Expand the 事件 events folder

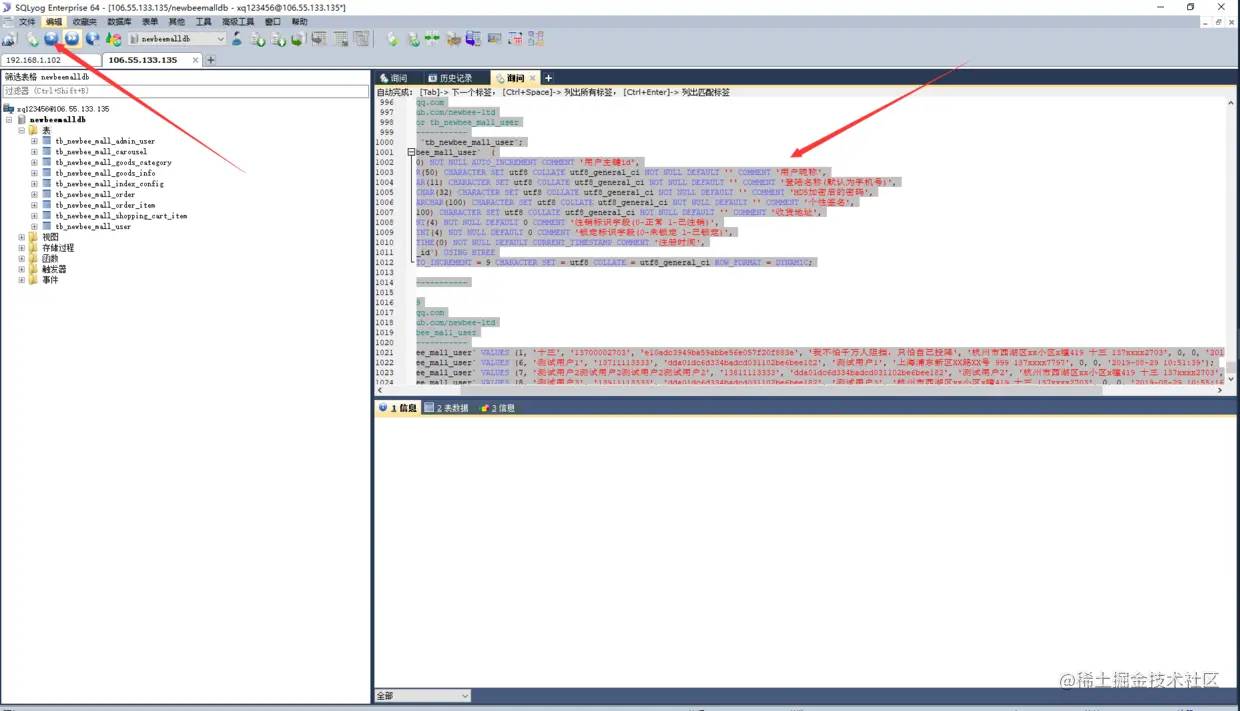[22, 280]
